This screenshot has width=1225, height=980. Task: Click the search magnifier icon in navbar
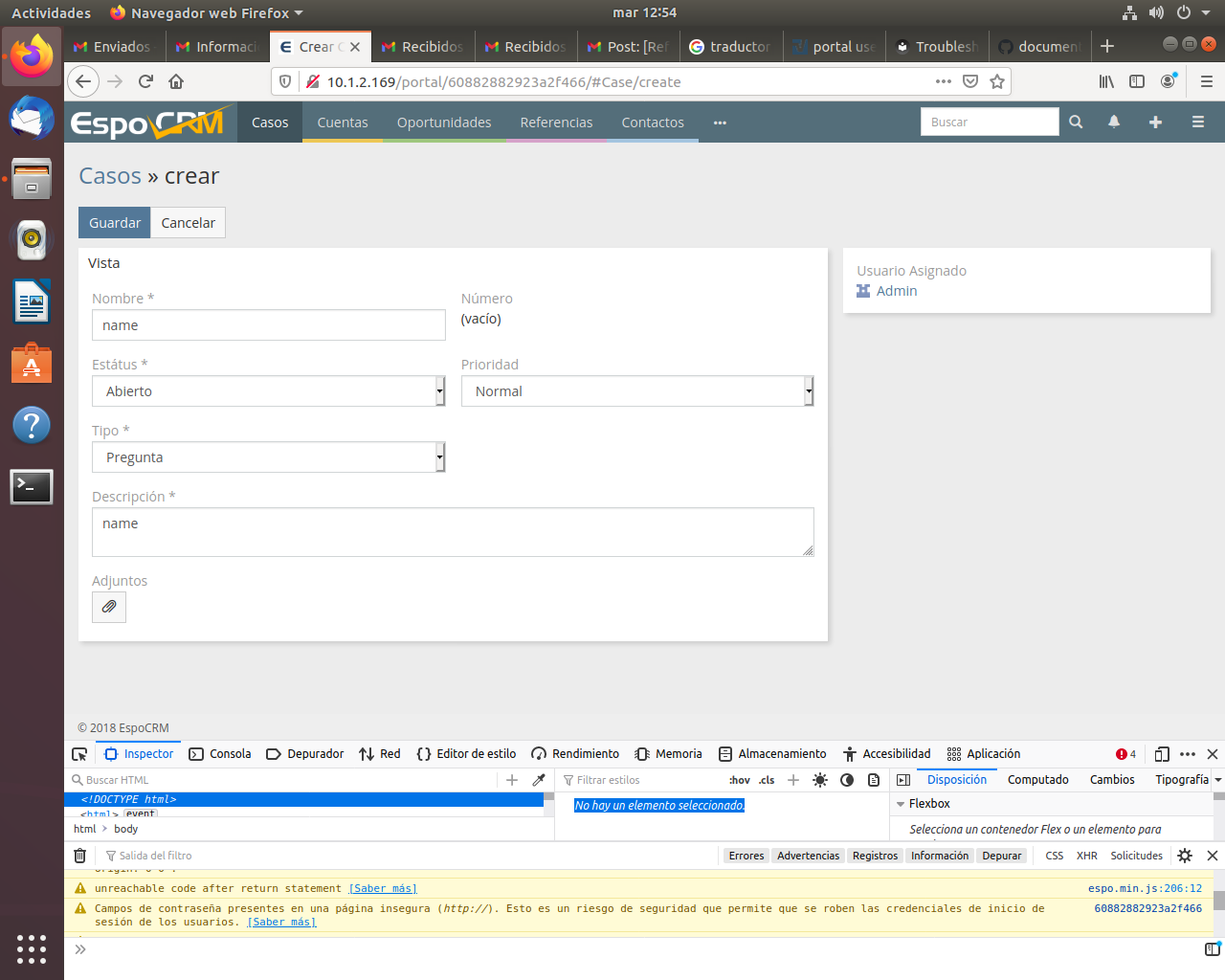(x=1076, y=122)
